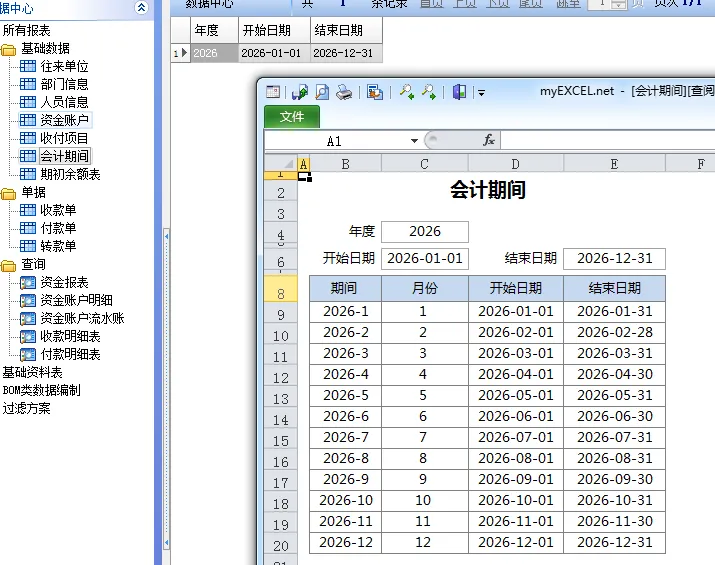Click the calendar grid icon in myEXCEL toolbar
This screenshot has height=565, width=715.
click(273, 92)
